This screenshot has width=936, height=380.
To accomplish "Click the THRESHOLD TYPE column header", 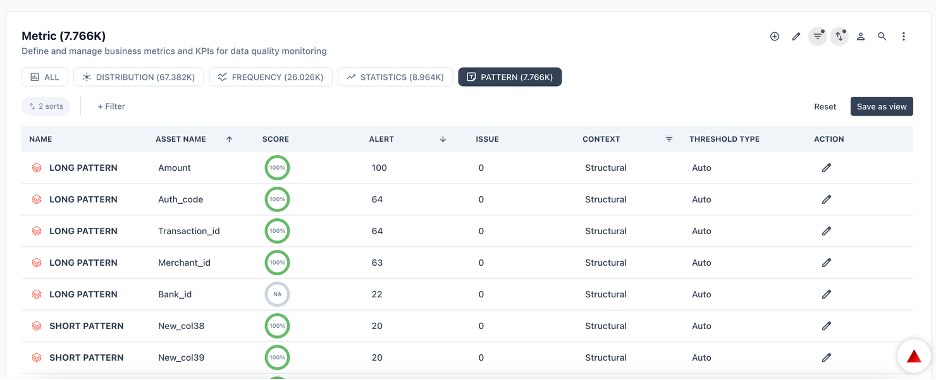I will 724,139.
